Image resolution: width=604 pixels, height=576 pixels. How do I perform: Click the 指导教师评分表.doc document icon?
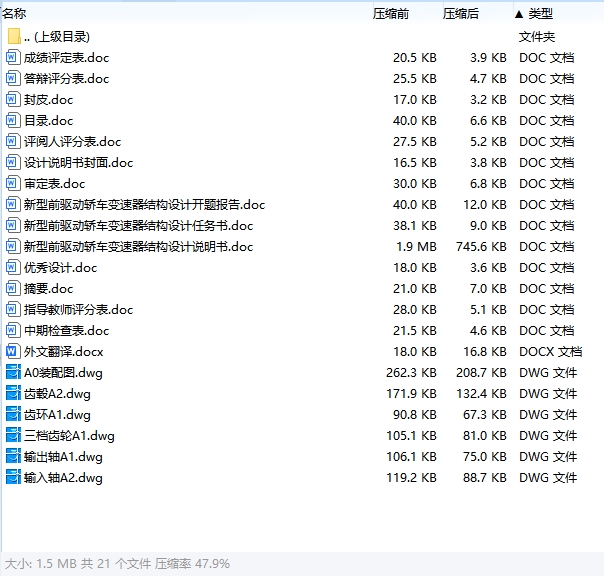click(x=12, y=309)
